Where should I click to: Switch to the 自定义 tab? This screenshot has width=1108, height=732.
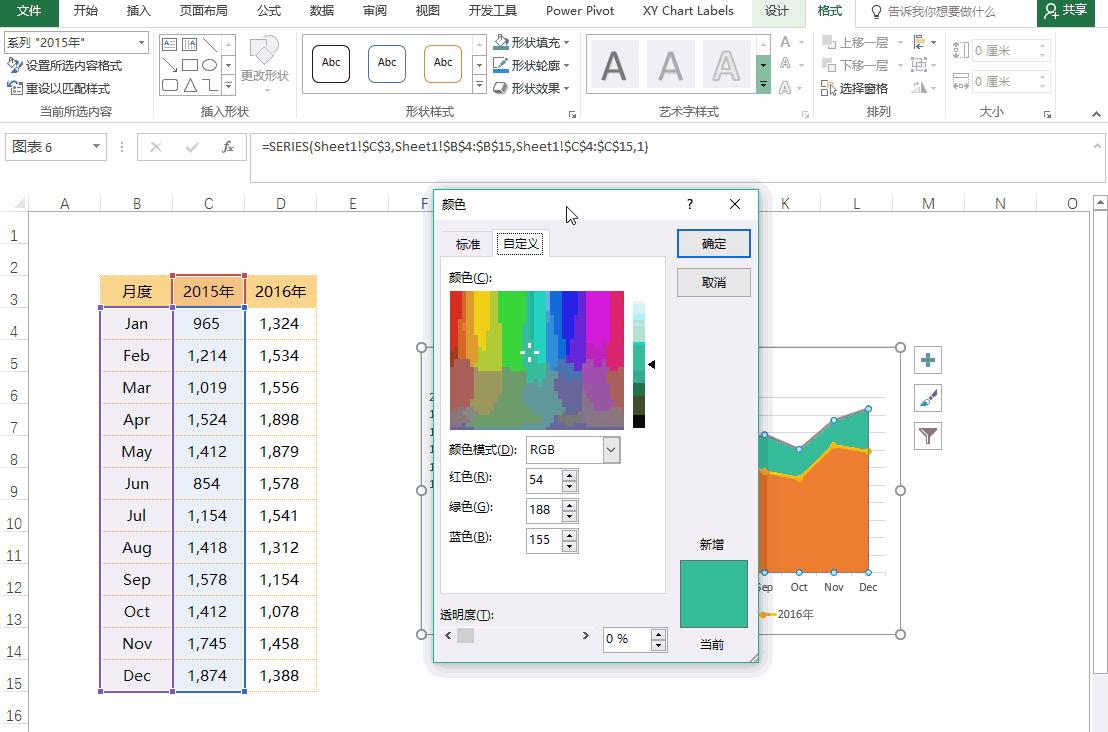point(521,244)
